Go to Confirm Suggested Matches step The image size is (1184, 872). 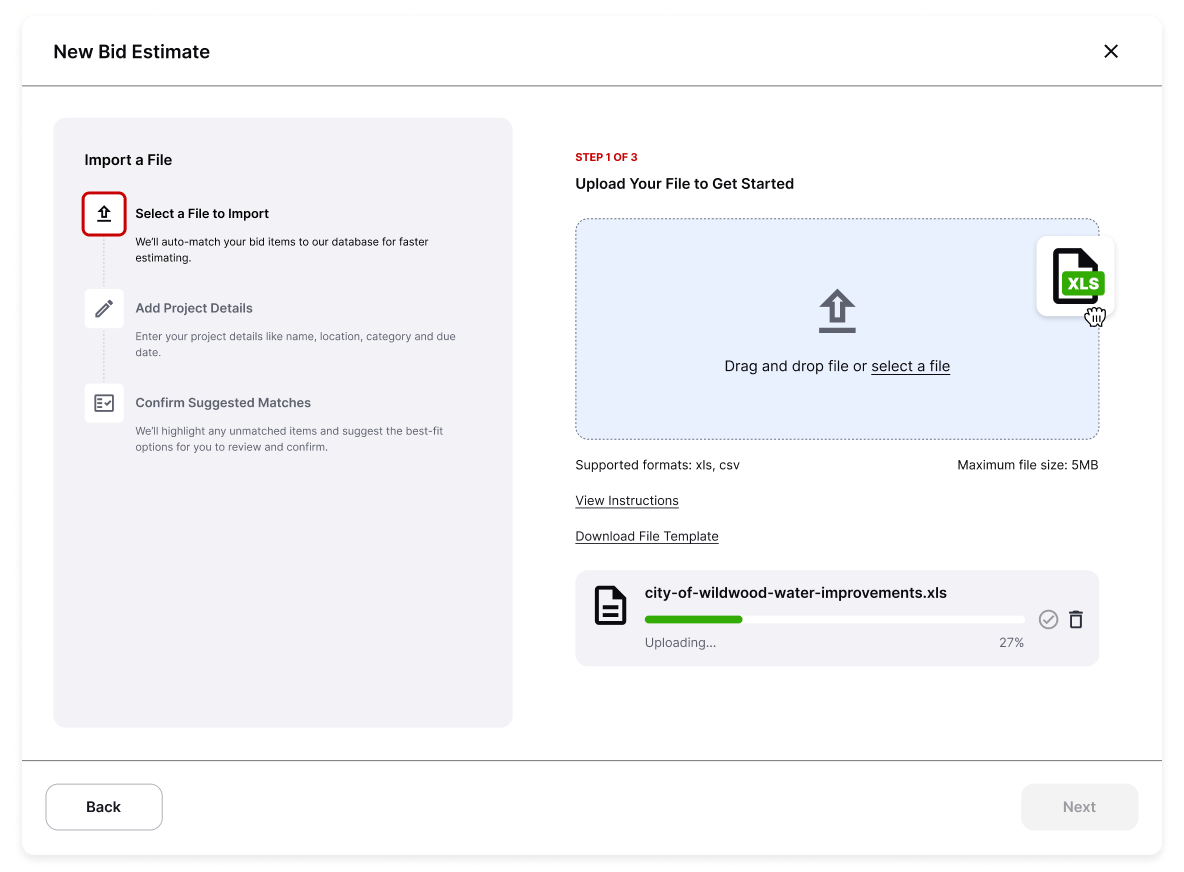tap(223, 403)
